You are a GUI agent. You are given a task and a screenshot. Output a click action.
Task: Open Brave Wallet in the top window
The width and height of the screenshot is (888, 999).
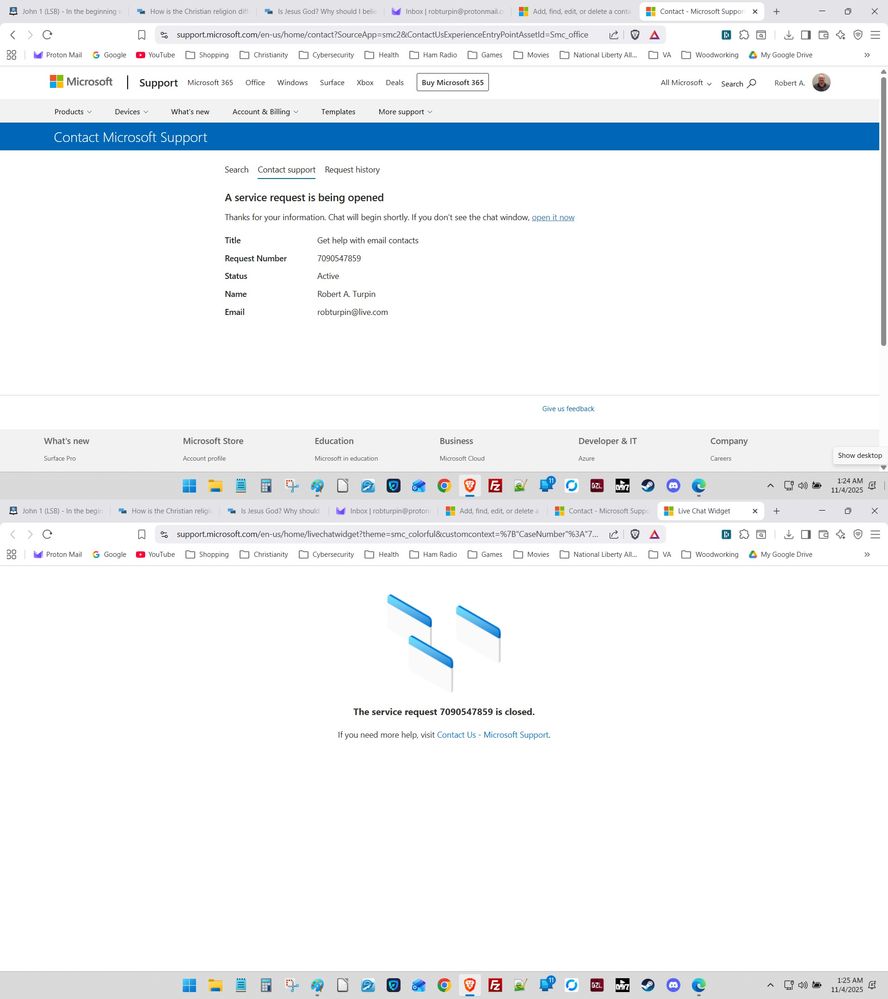pyautogui.click(x=823, y=35)
